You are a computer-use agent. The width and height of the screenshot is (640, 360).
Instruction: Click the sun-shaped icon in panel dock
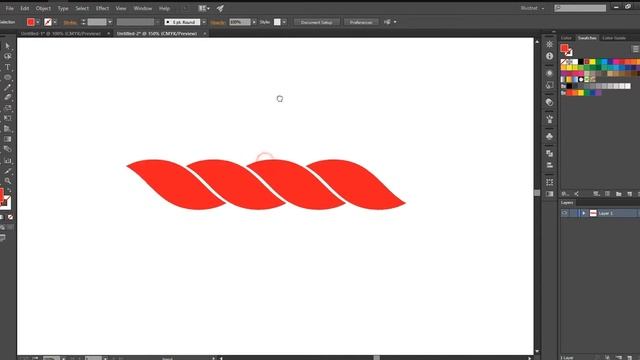(x=549, y=44)
